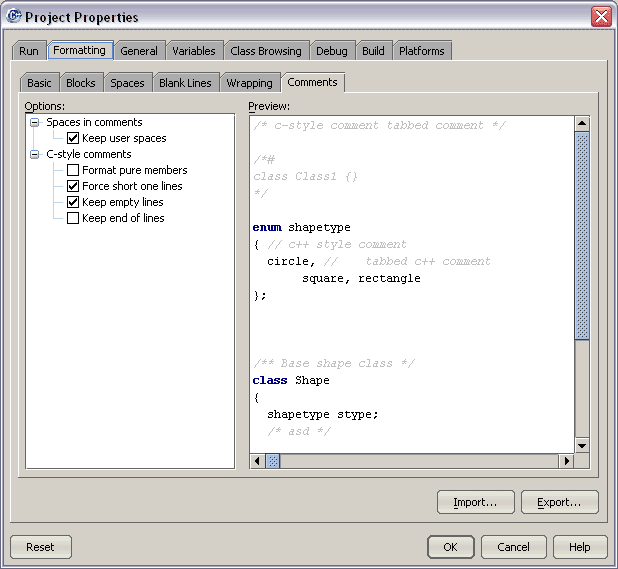
Task: Enable the Format pure members option
Action: (73, 170)
